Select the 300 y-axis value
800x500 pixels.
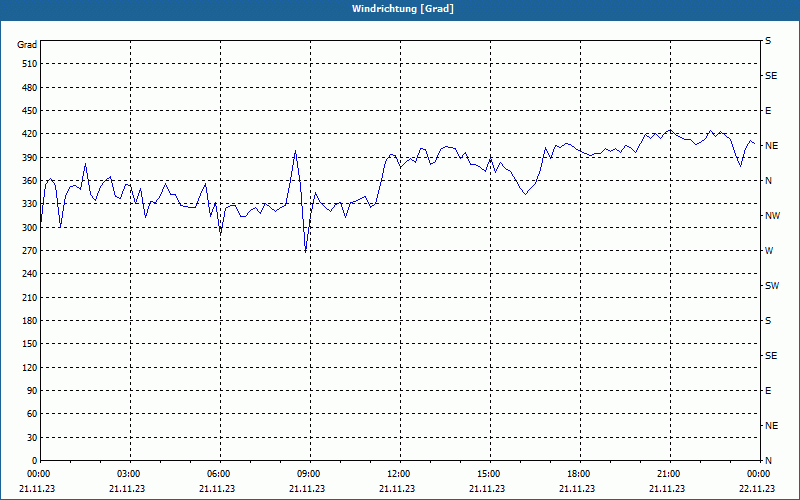pyautogui.click(x=30, y=228)
